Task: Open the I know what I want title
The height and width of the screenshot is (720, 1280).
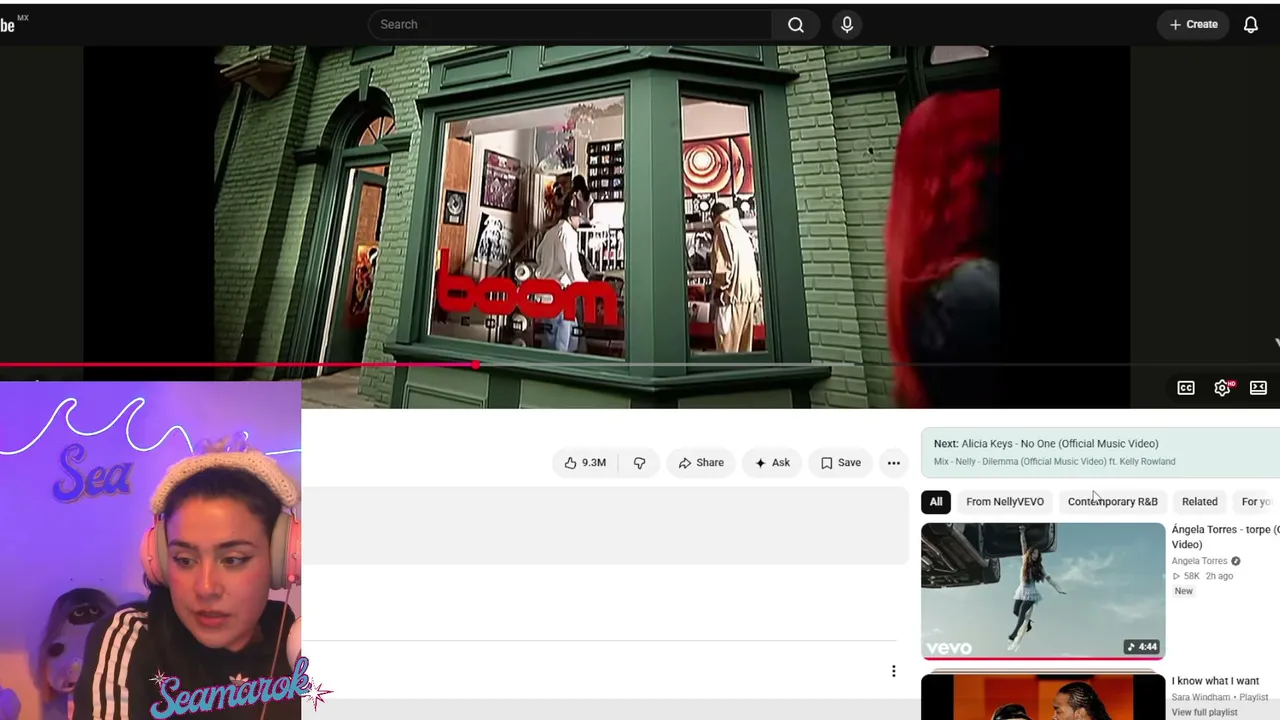Action: [x=1215, y=681]
